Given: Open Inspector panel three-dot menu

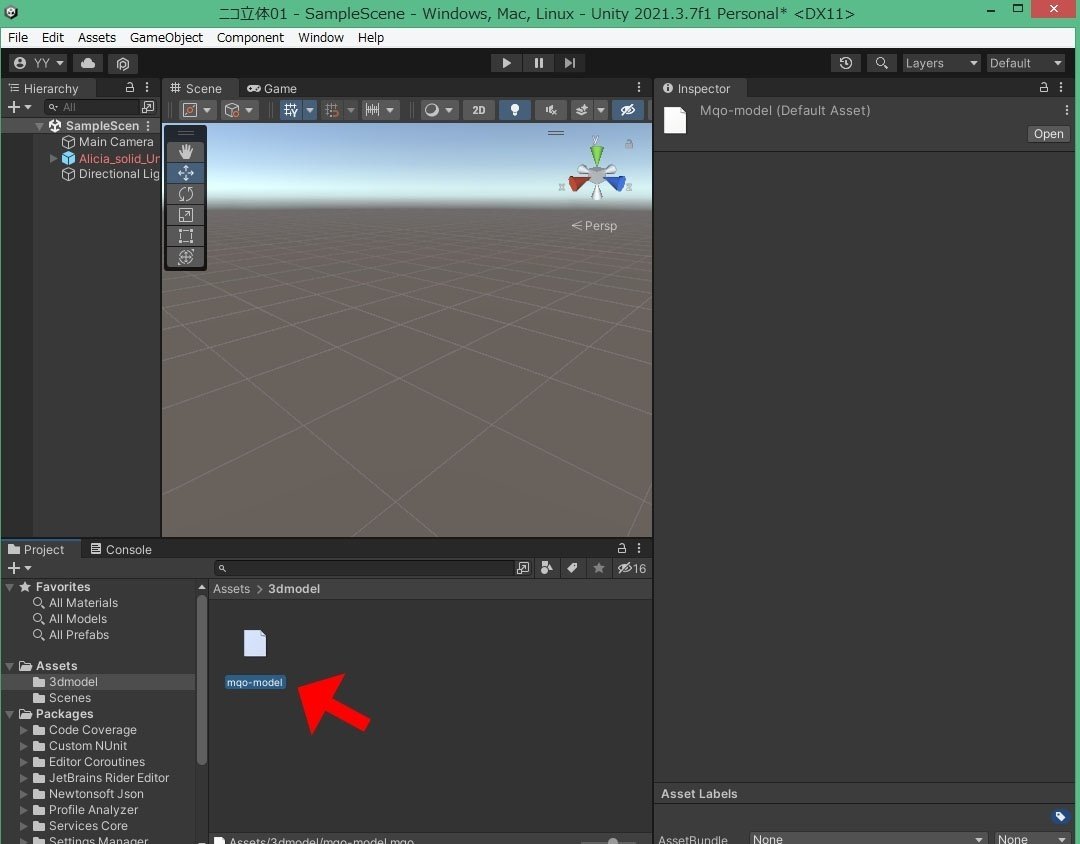Looking at the screenshot, I should (1061, 88).
